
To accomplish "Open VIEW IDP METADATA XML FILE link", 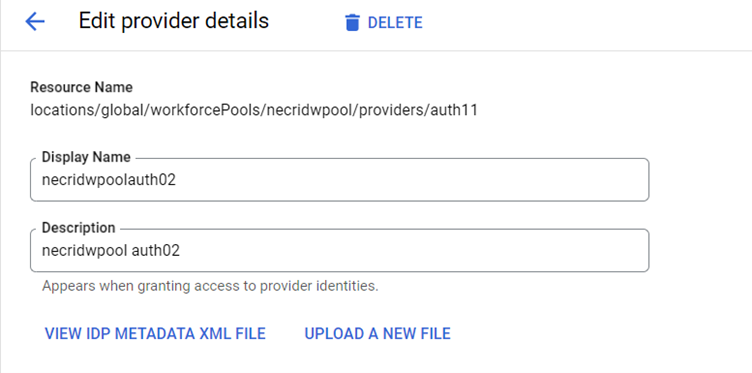I will tap(155, 334).
